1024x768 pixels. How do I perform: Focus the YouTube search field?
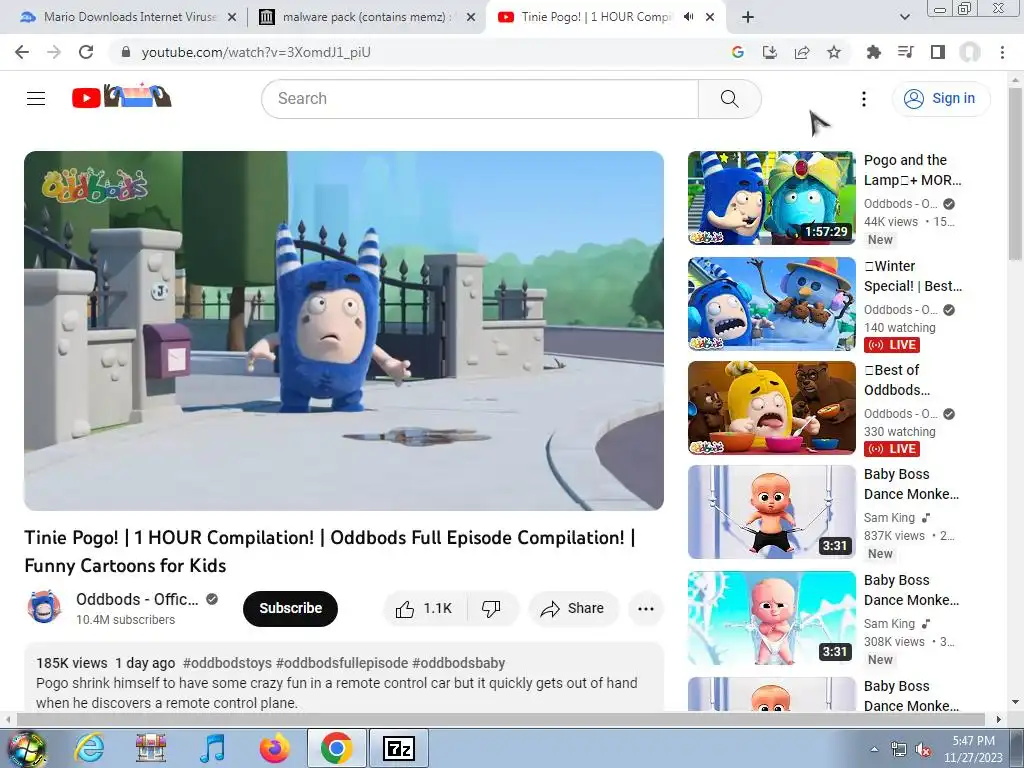(x=480, y=99)
